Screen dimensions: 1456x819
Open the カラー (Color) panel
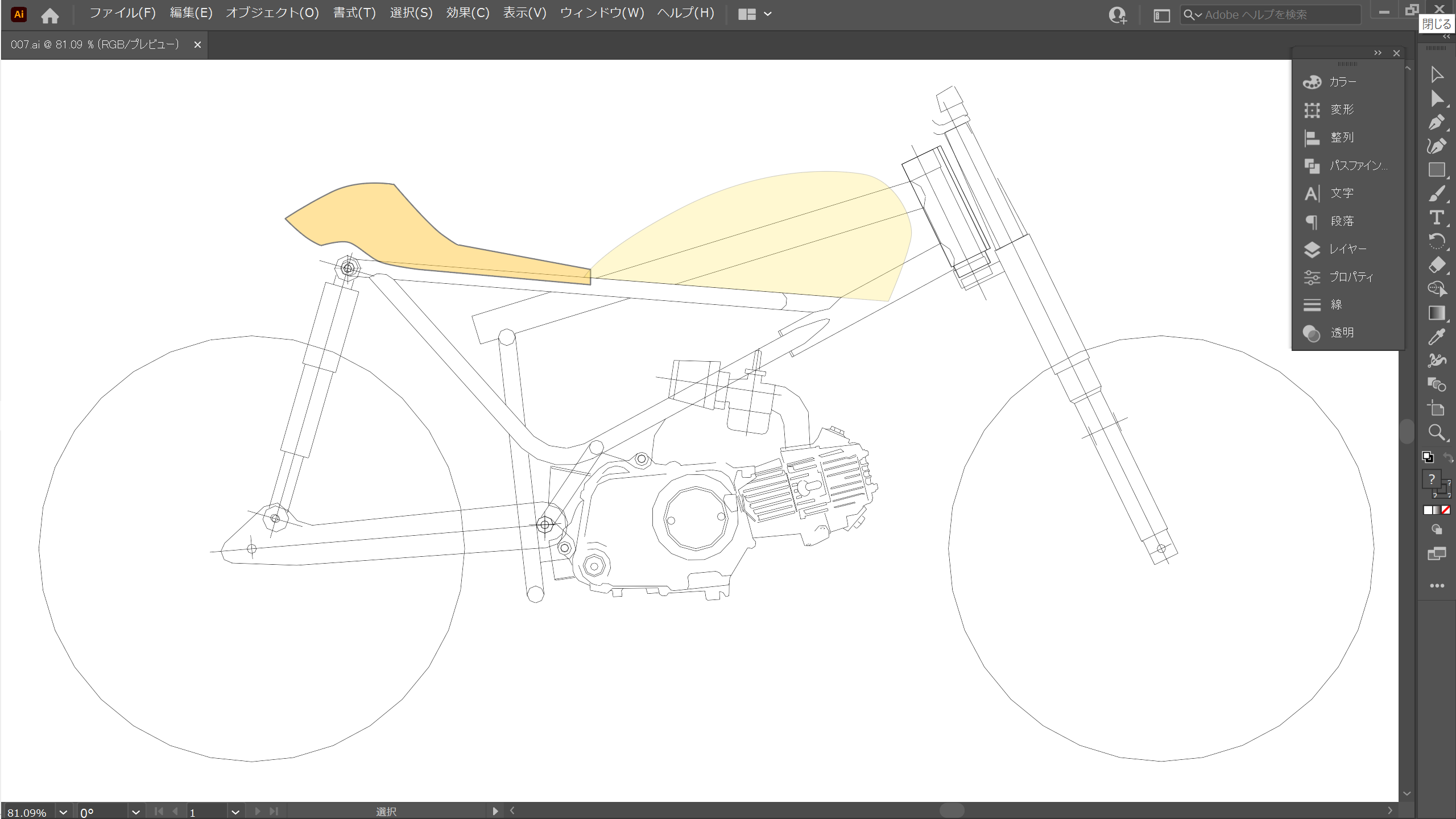click(1342, 81)
